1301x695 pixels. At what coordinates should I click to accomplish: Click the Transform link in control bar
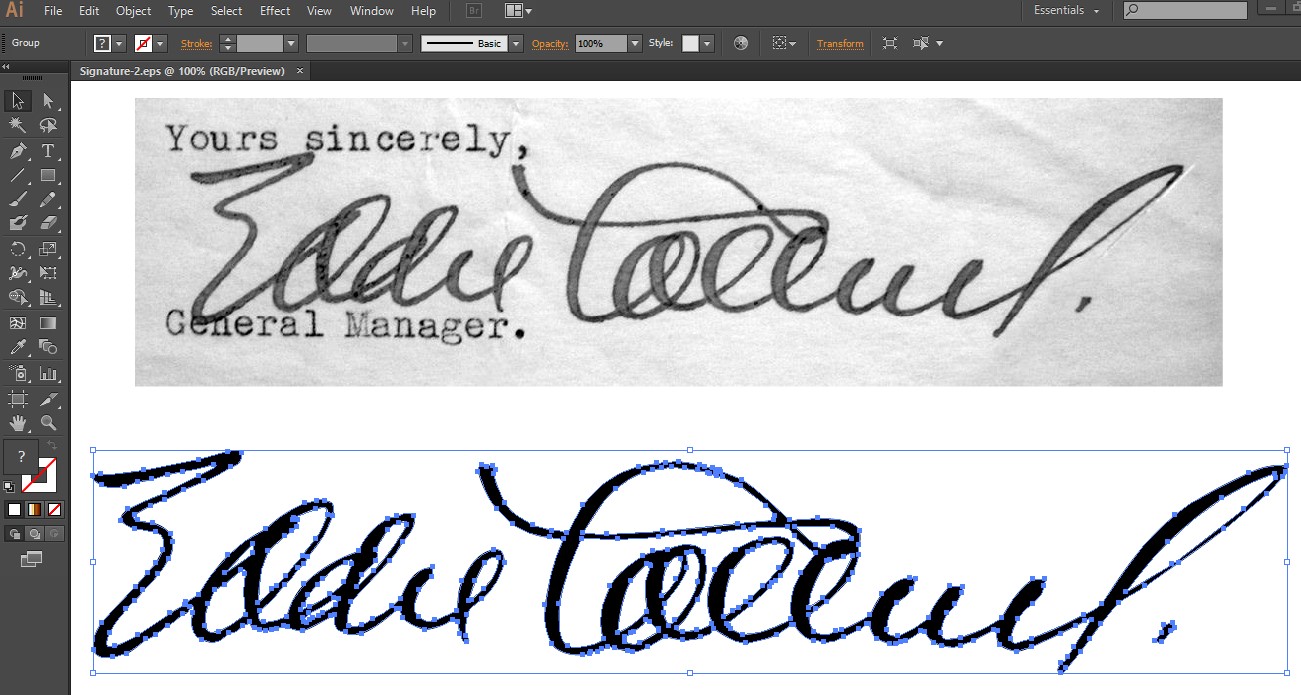coord(840,44)
